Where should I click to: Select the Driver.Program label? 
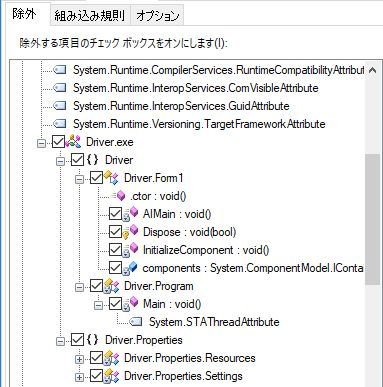(x=159, y=286)
